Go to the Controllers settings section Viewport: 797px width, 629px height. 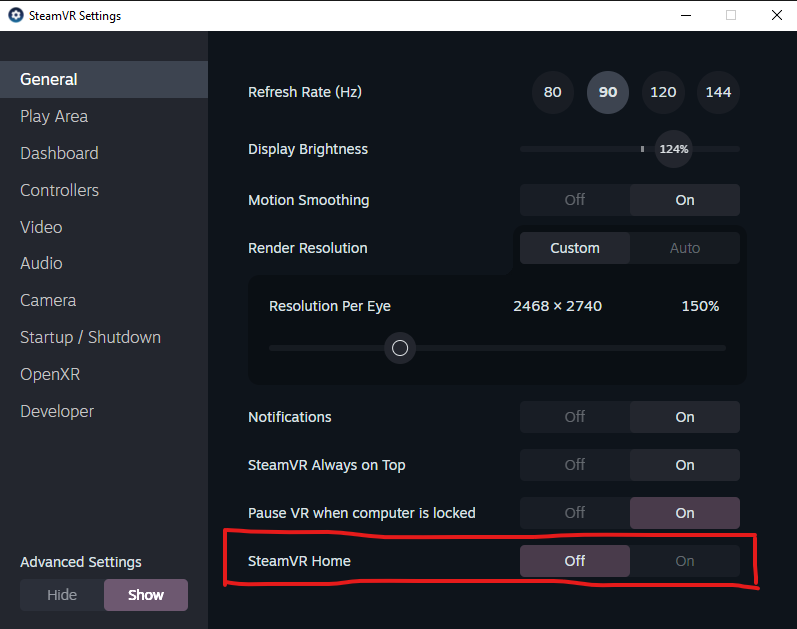tap(59, 190)
